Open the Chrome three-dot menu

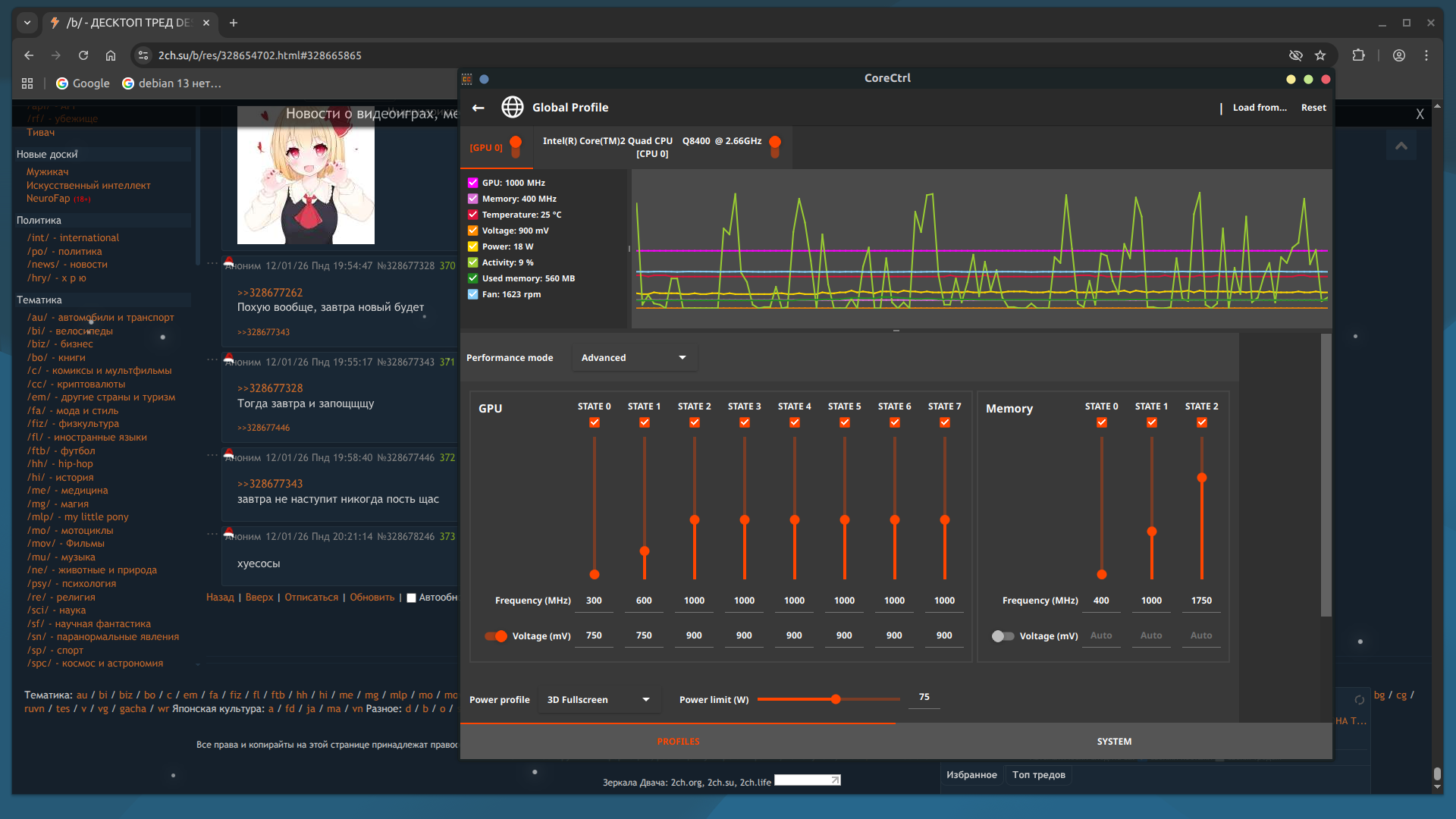1426,55
